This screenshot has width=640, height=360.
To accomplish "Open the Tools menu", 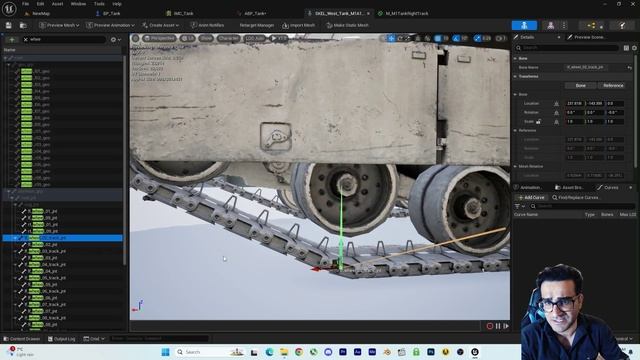I will 99,4.
